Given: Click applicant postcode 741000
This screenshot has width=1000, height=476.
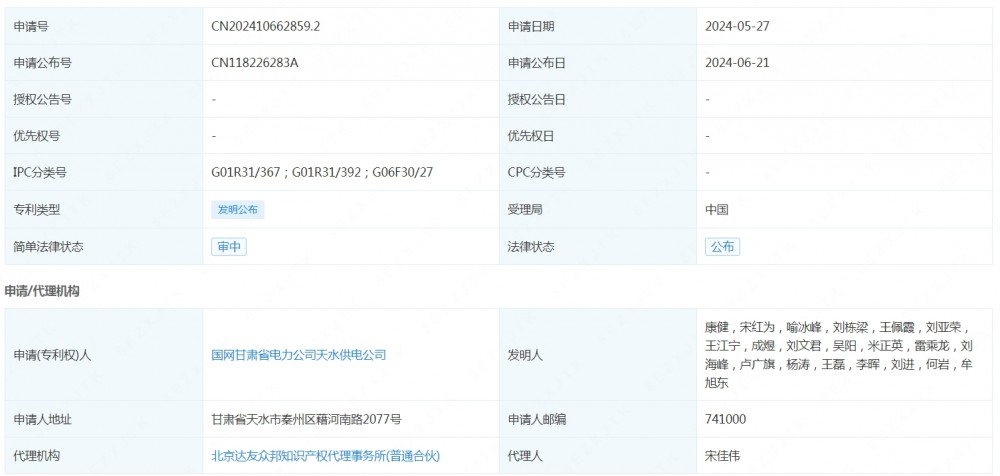Looking at the screenshot, I should coord(725,419).
